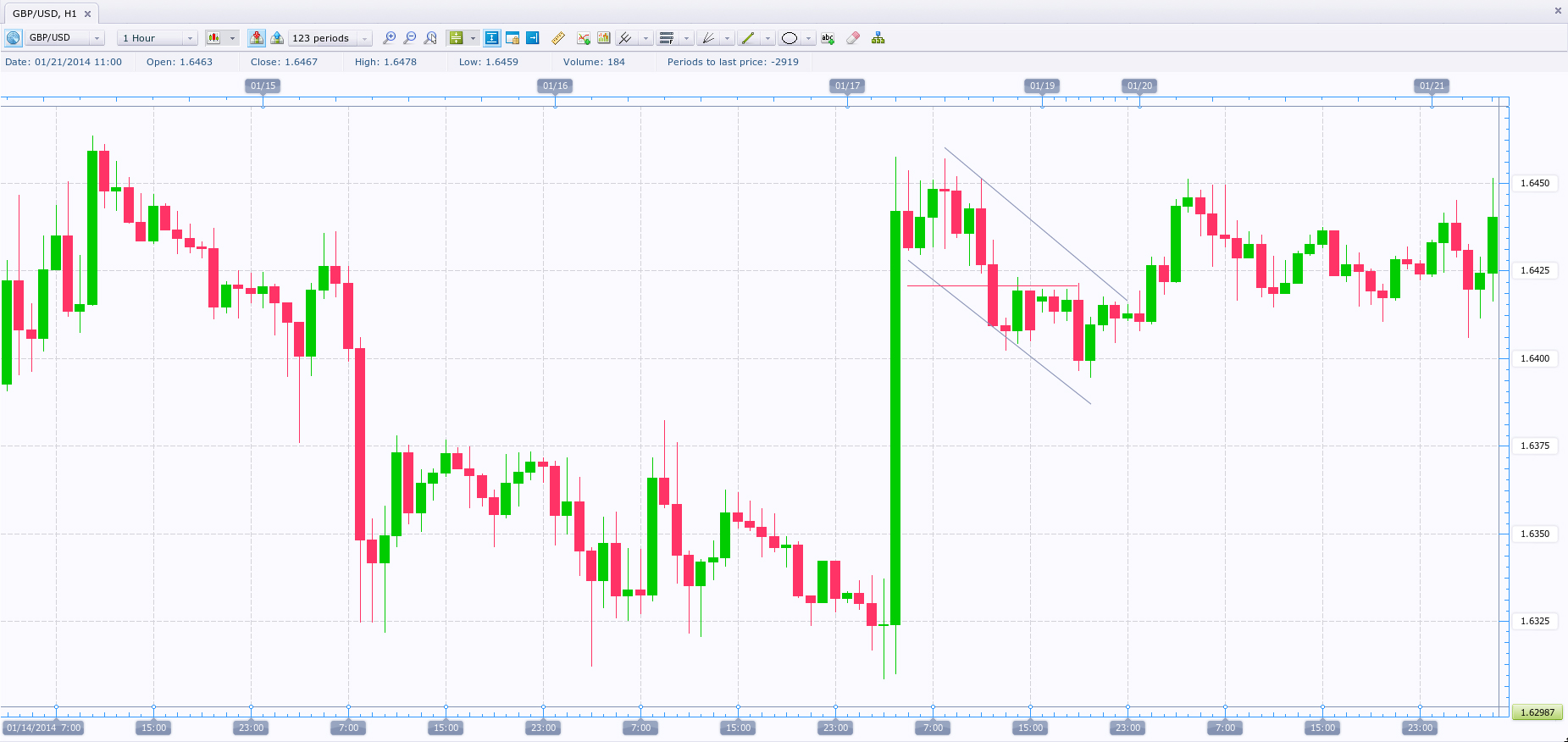Expand the Fibonacci tool dropdown arrow

coord(686,38)
